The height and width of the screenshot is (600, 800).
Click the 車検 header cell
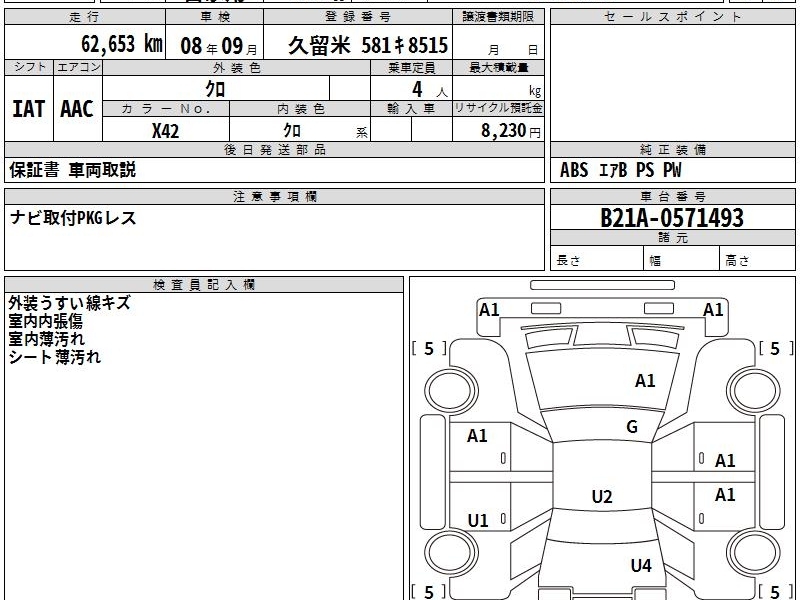pos(214,17)
